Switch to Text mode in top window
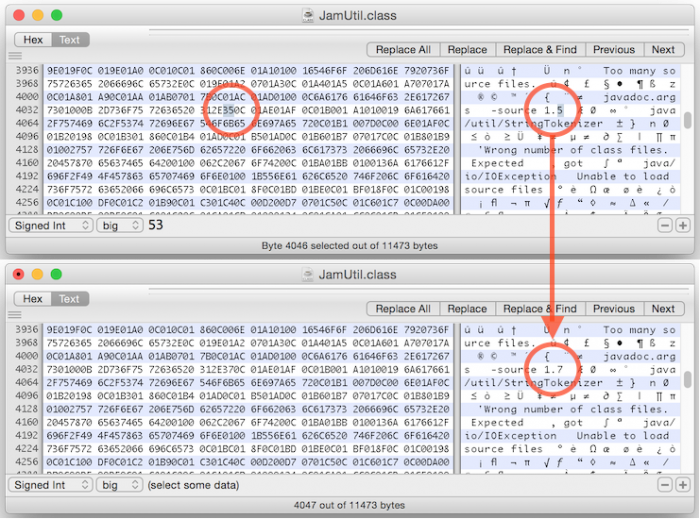Screen dimensions: 700x519 (x=70, y=40)
